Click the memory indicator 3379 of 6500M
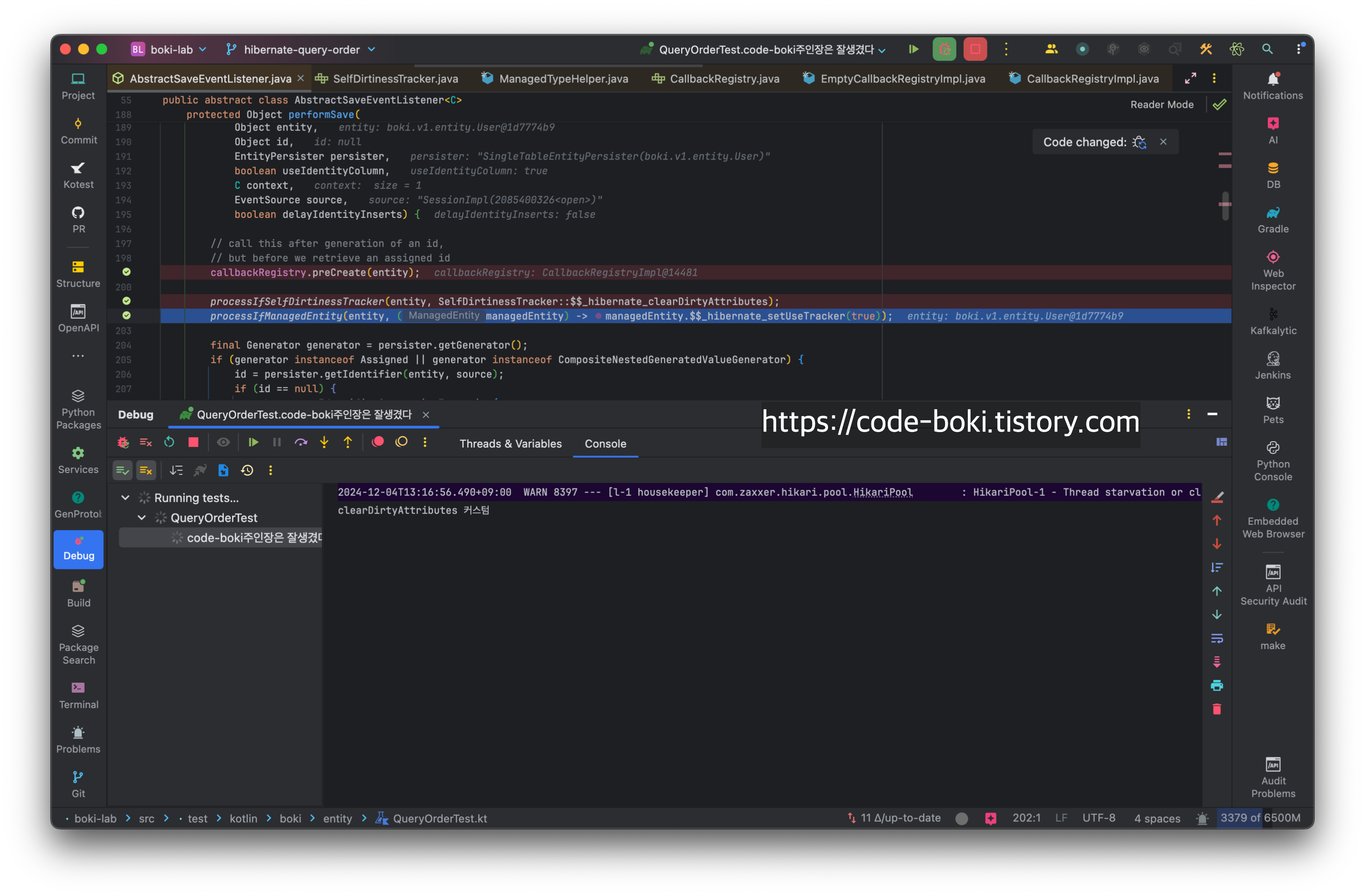This screenshot has height=896, width=1365. pos(1259,817)
